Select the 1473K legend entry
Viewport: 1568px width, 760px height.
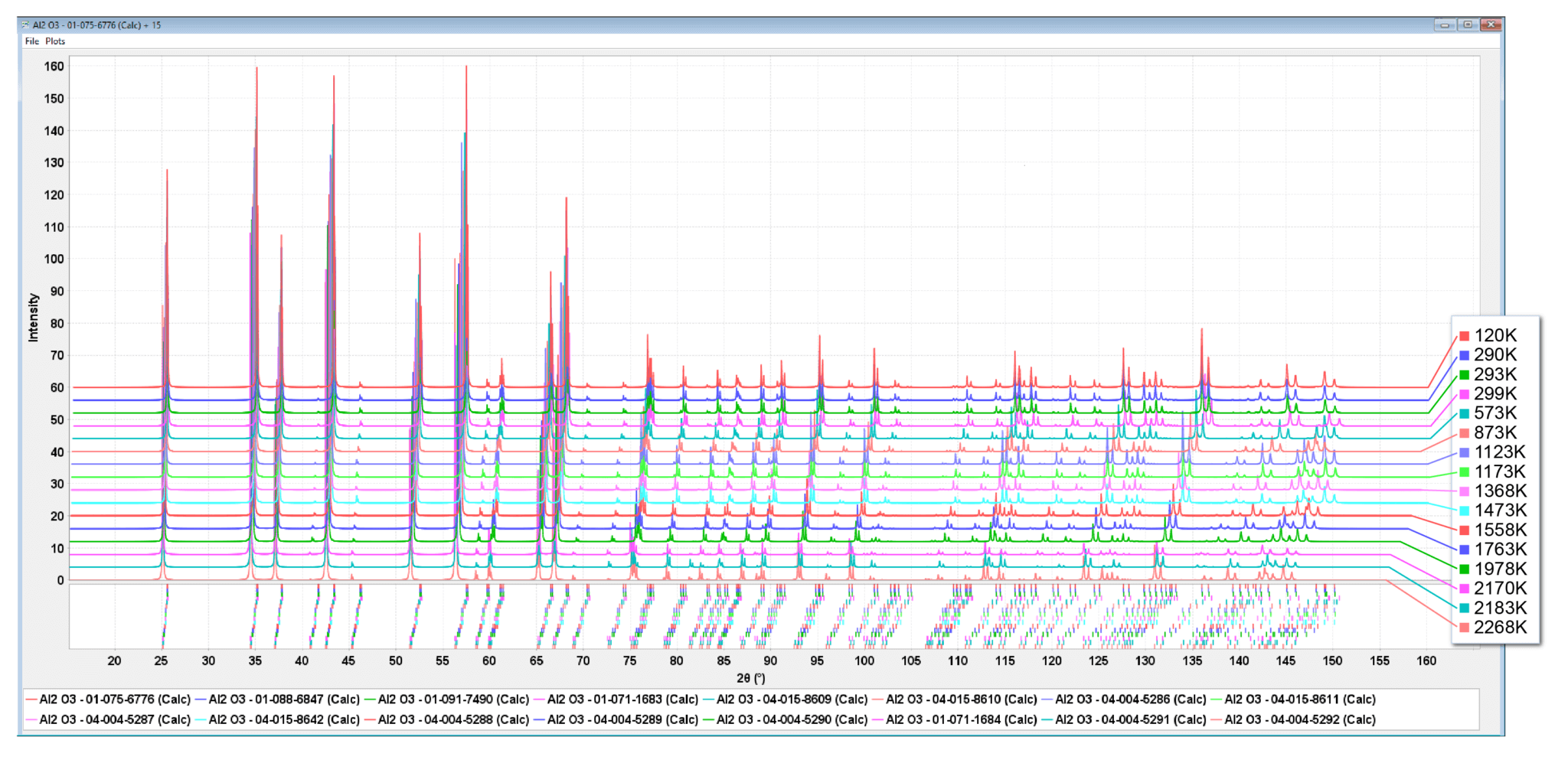1499,510
